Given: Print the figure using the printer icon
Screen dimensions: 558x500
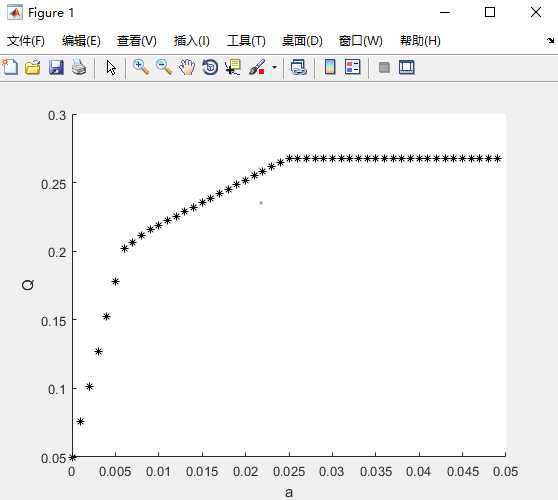Looking at the screenshot, I should 79,67.
